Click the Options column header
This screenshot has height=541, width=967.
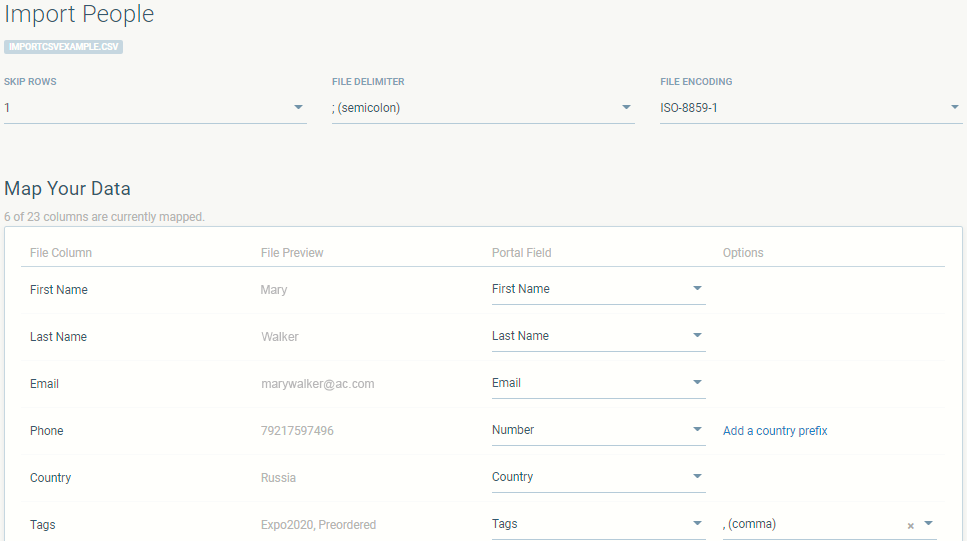743,253
